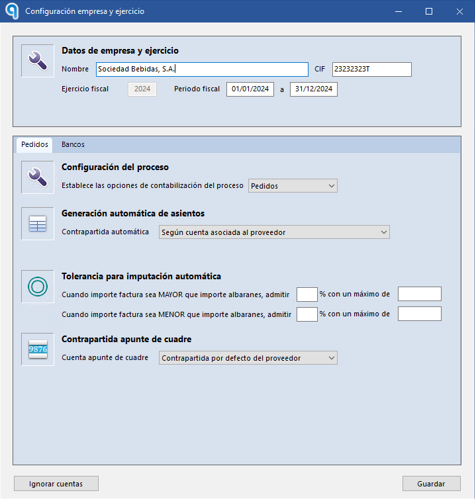The width and height of the screenshot is (475, 499).
Task: Click the 'Configuración del proceso' heading
Action: pos(115,167)
